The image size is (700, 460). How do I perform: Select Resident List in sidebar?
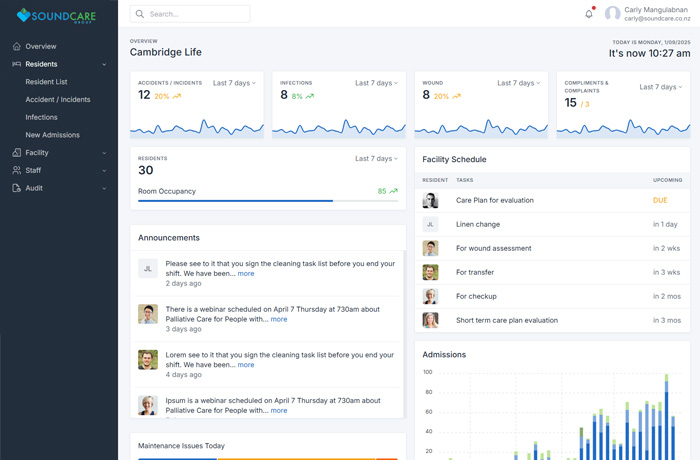pyautogui.click(x=47, y=82)
